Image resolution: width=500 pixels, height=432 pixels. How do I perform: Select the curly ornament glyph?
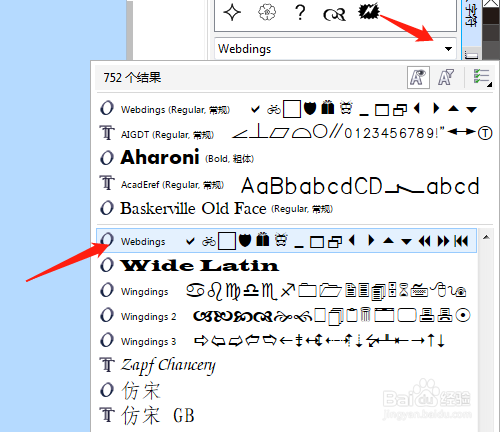(x=334, y=15)
